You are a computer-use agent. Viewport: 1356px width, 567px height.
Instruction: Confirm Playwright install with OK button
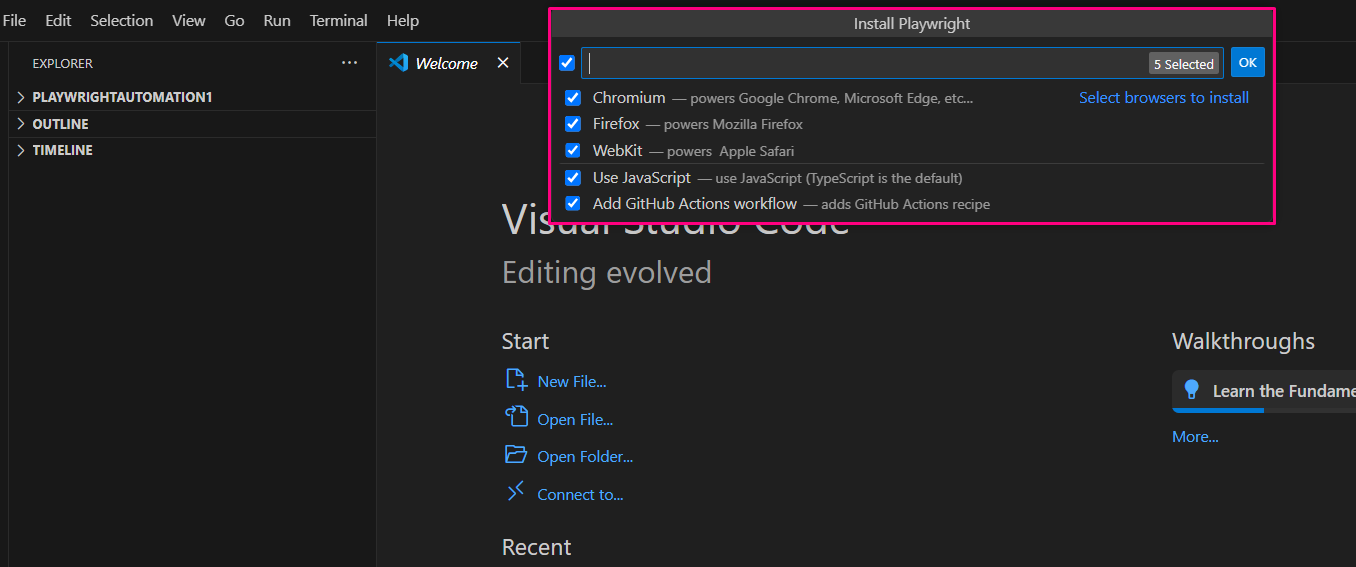point(1247,62)
